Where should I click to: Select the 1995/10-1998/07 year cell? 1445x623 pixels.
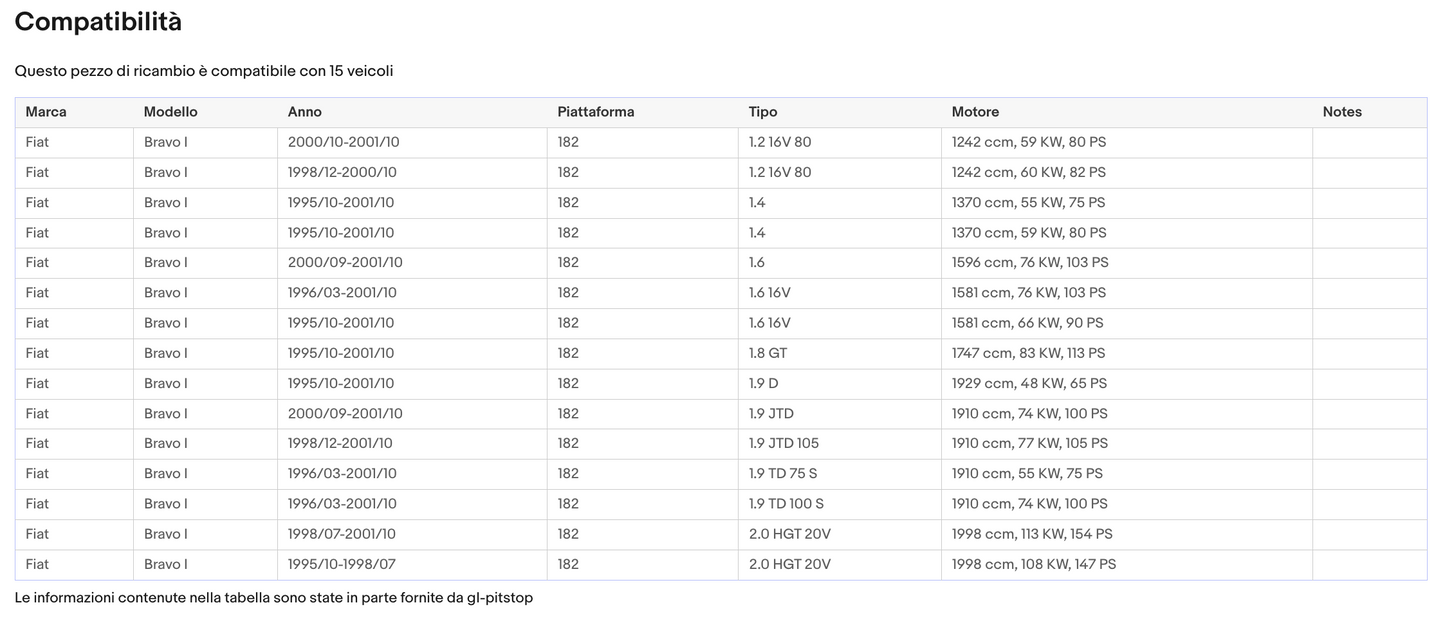click(341, 564)
